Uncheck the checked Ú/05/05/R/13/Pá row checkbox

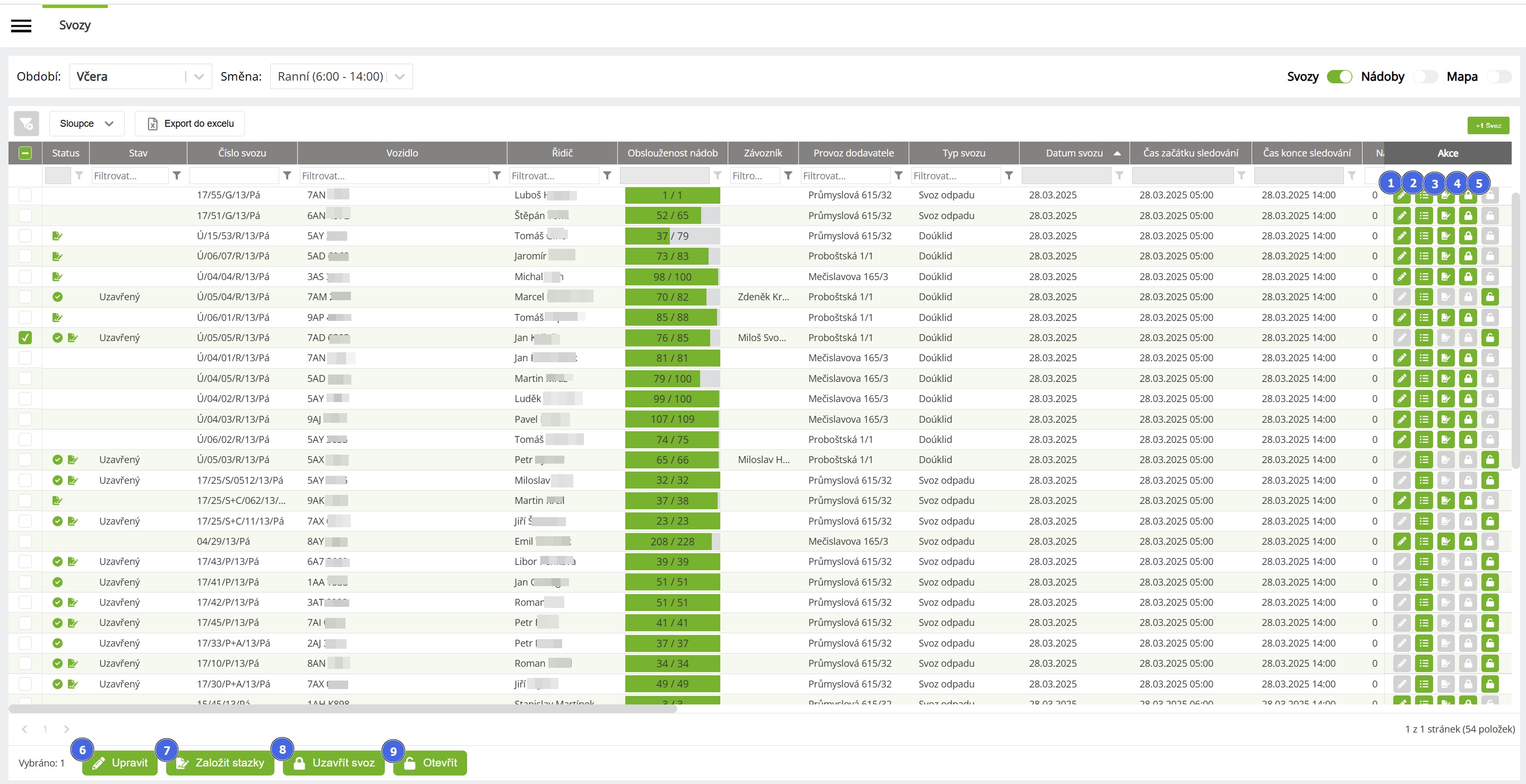(25, 337)
